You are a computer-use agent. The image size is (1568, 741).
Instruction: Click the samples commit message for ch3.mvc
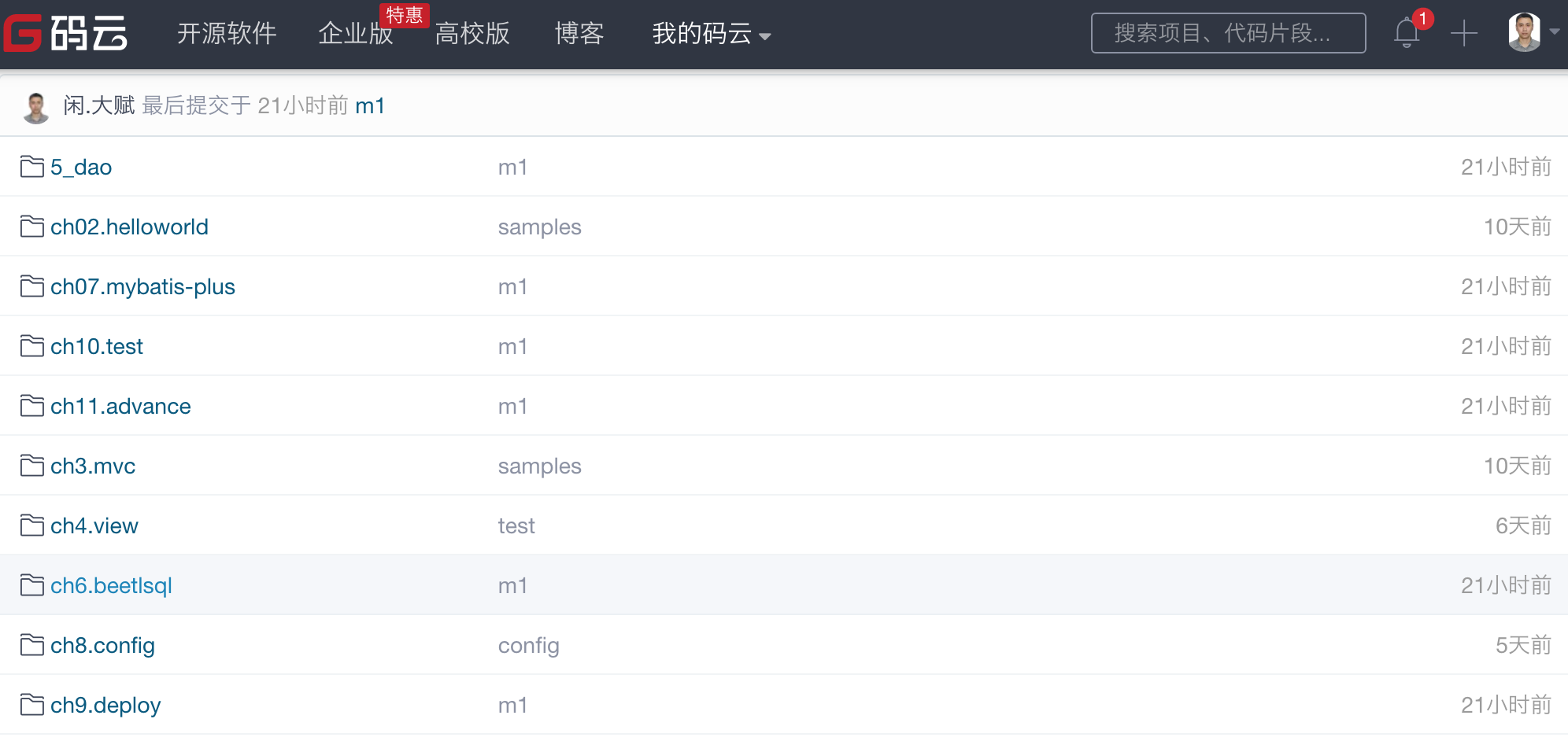[539, 466]
